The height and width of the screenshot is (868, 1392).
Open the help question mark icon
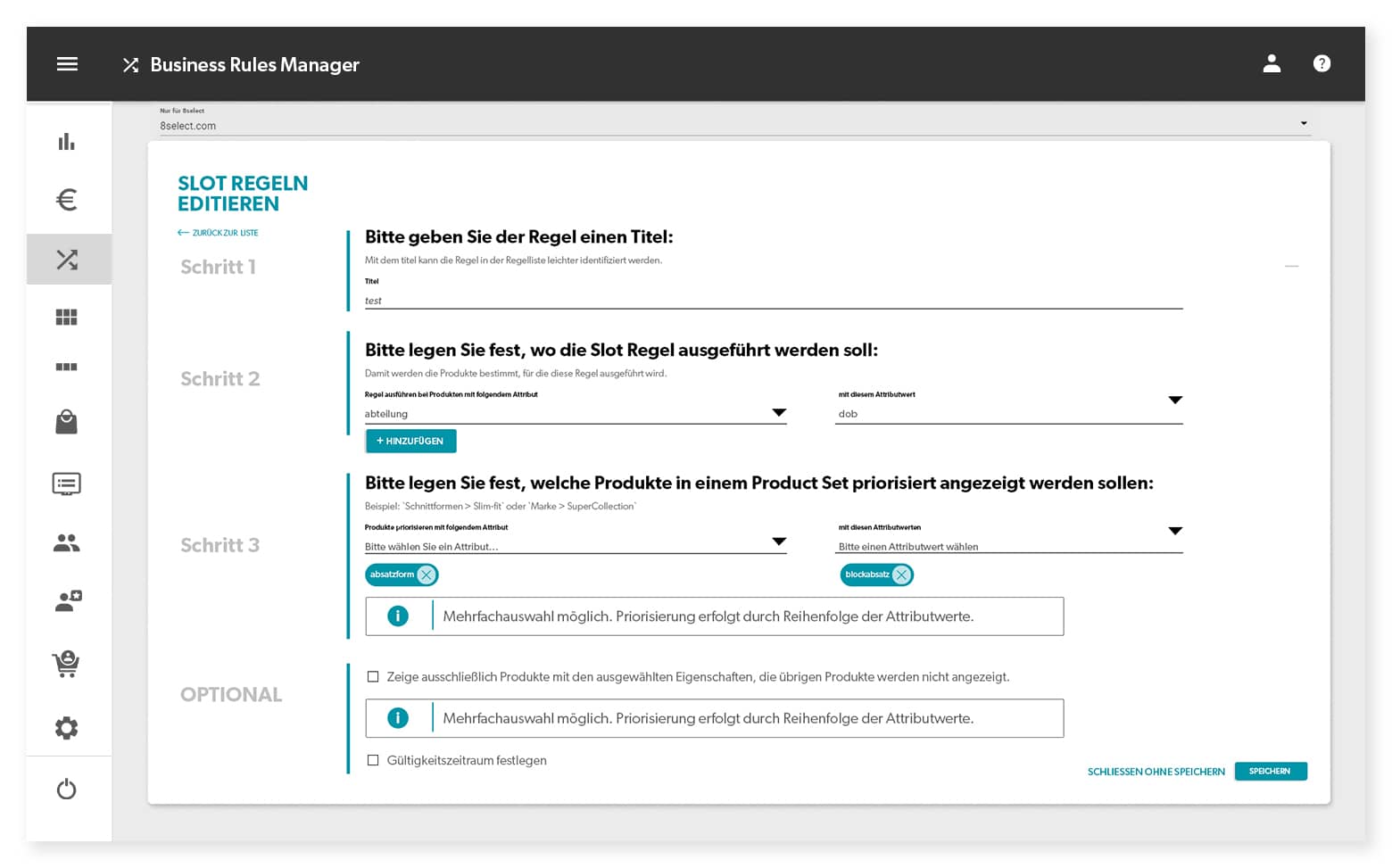[x=1322, y=63]
